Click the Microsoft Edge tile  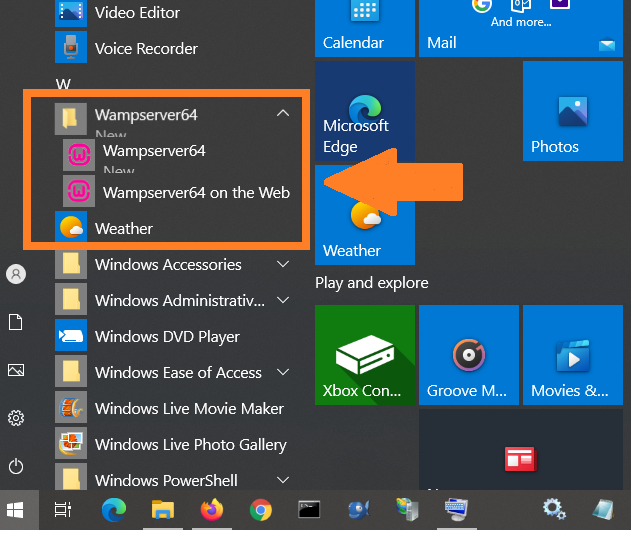364,111
